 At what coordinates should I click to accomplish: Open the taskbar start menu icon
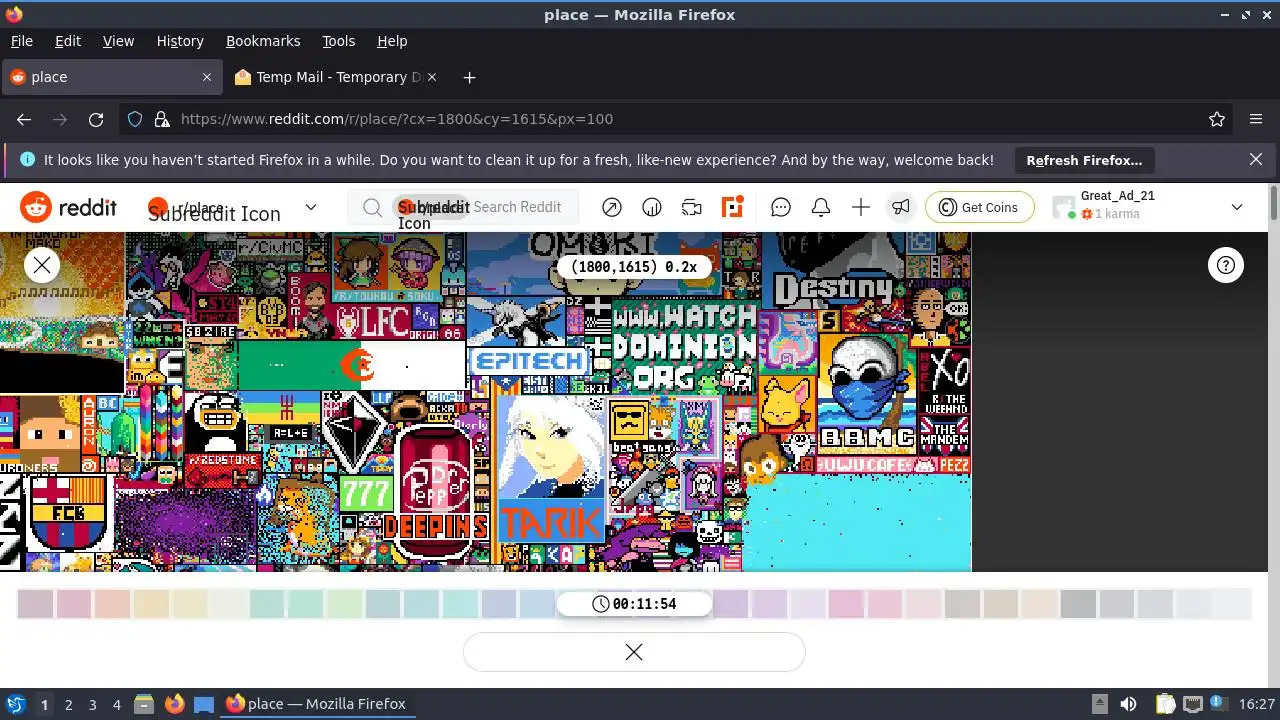click(x=15, y=704)
